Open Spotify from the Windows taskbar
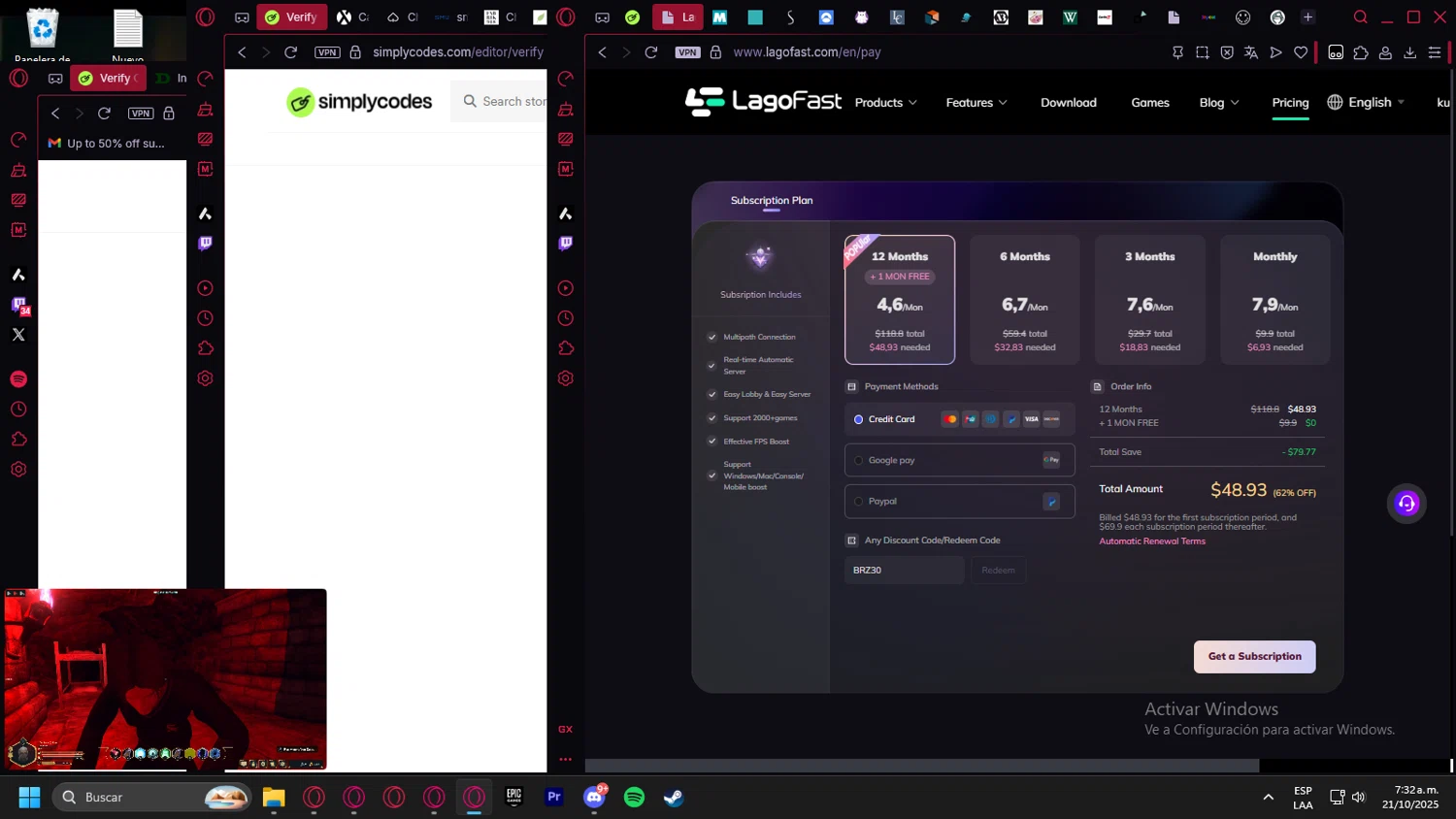The height and width of the screenshot is (819, 1456). [x=634, y=798]
